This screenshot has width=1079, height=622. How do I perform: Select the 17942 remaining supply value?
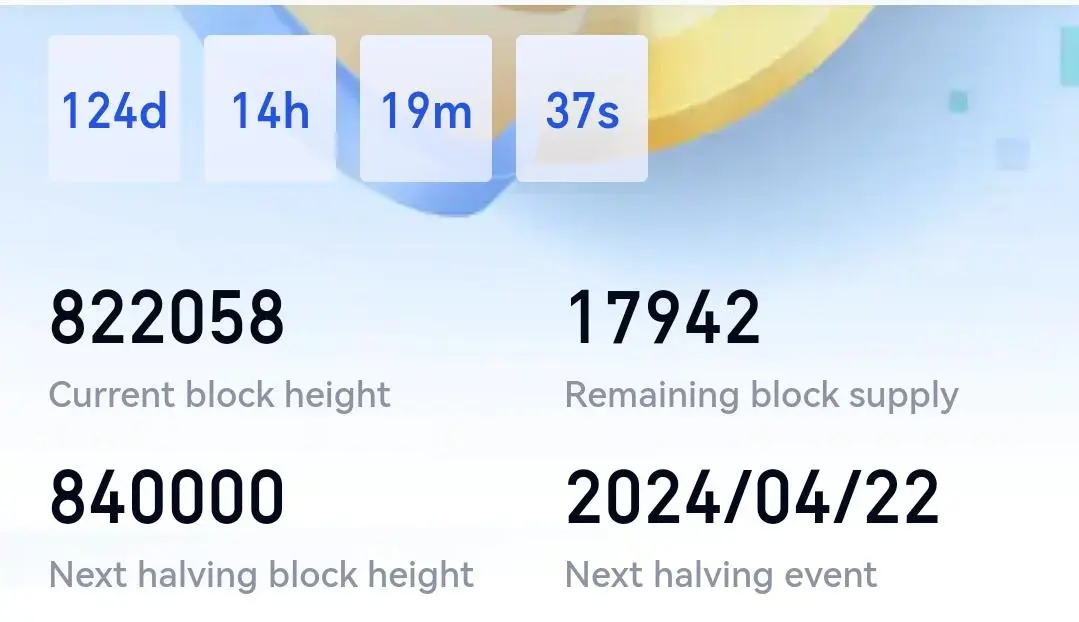[663, 317]
